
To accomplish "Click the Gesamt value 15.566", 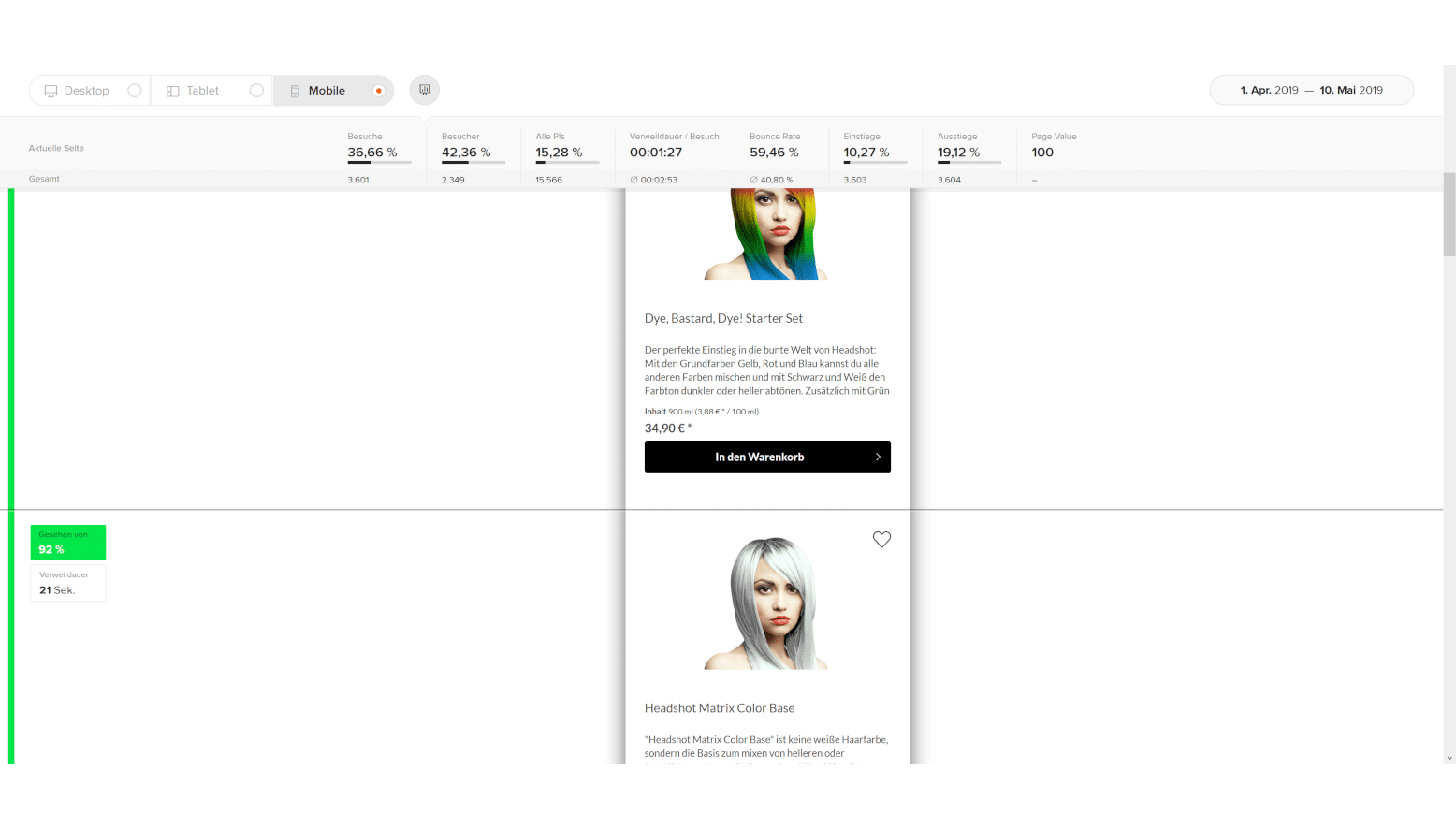I will click(x=549, y=180).
